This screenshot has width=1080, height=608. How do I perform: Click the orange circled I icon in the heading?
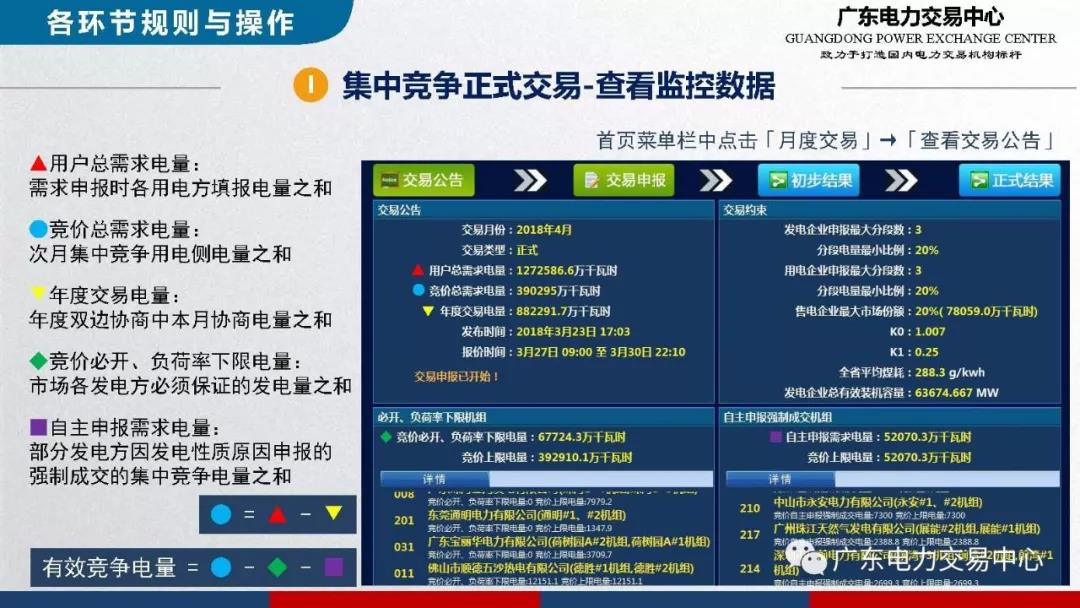(310, 86)
